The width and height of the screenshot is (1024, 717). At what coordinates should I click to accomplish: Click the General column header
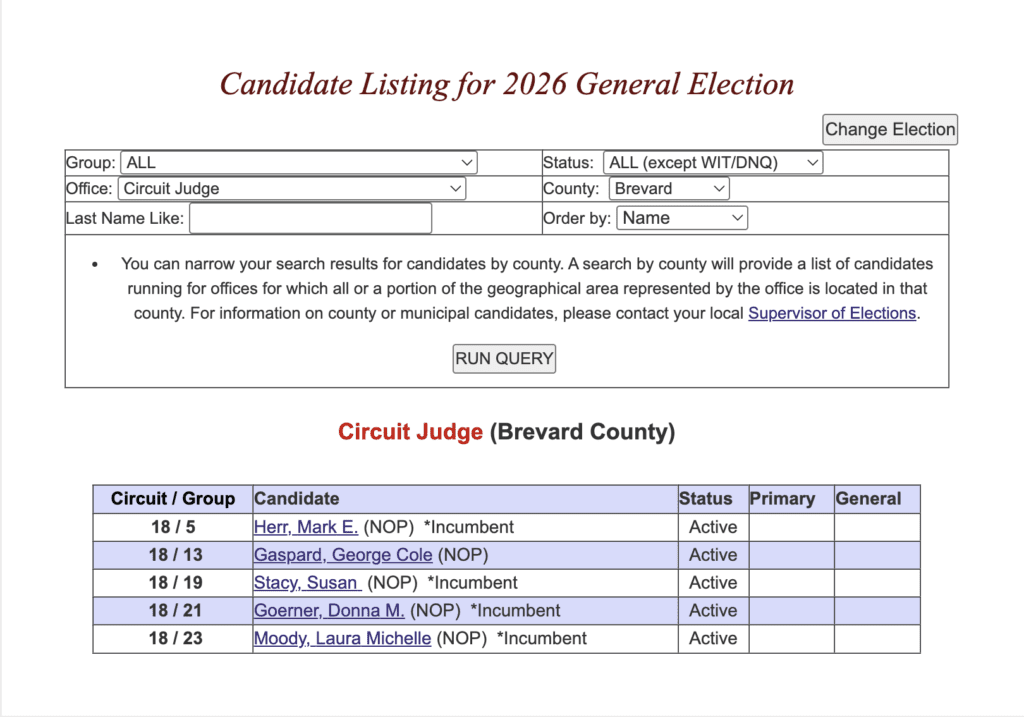pyautogui.click(x=868, y=499)
